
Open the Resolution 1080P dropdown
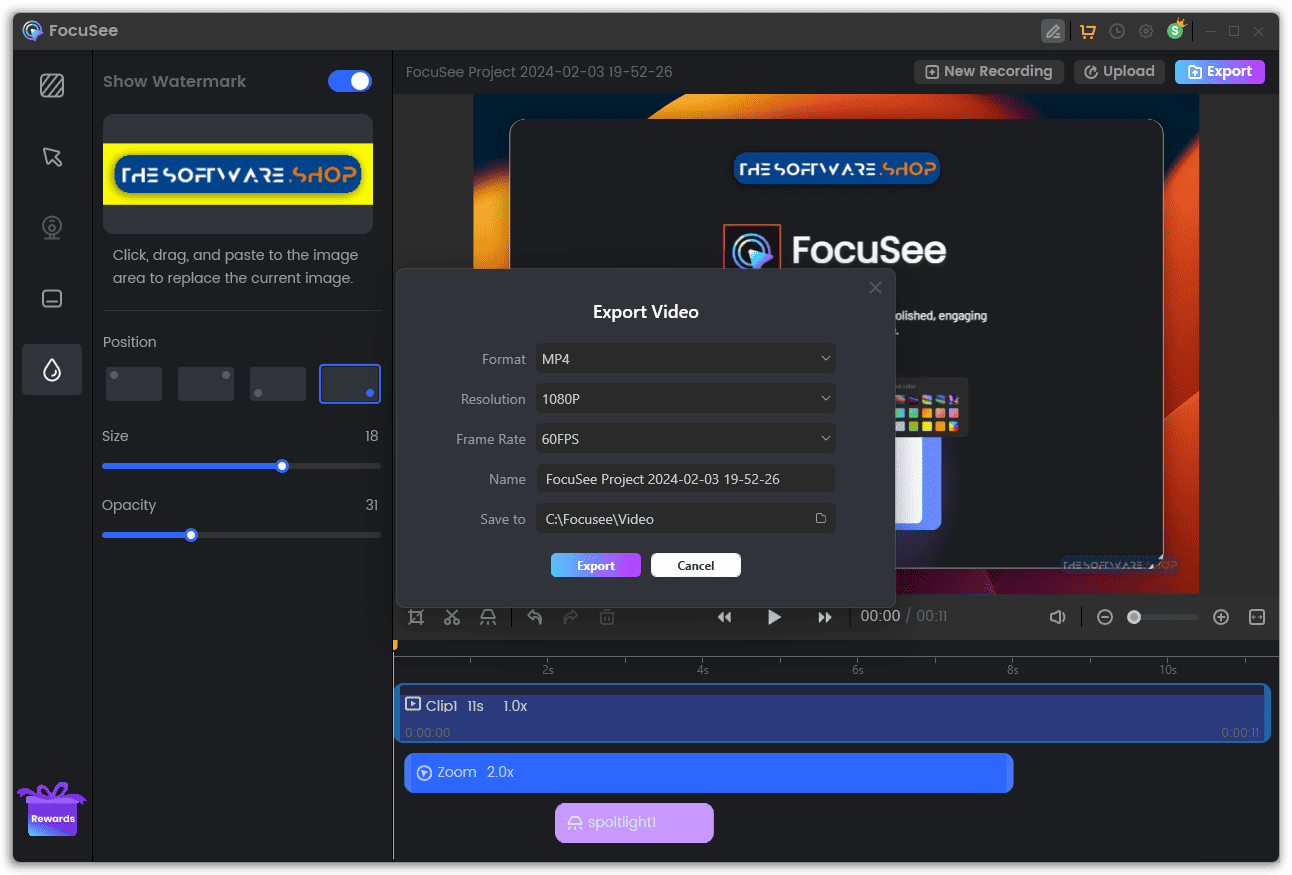tap(686, 398)
